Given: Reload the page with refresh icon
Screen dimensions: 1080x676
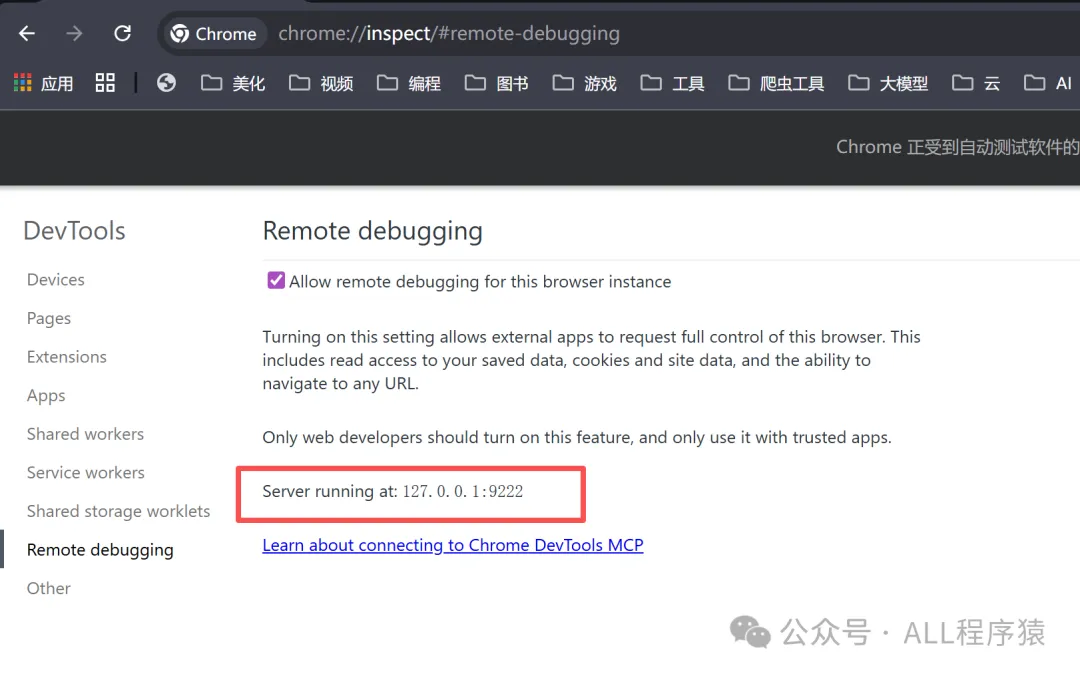Looking at the screenshot, I should (123, 33).
